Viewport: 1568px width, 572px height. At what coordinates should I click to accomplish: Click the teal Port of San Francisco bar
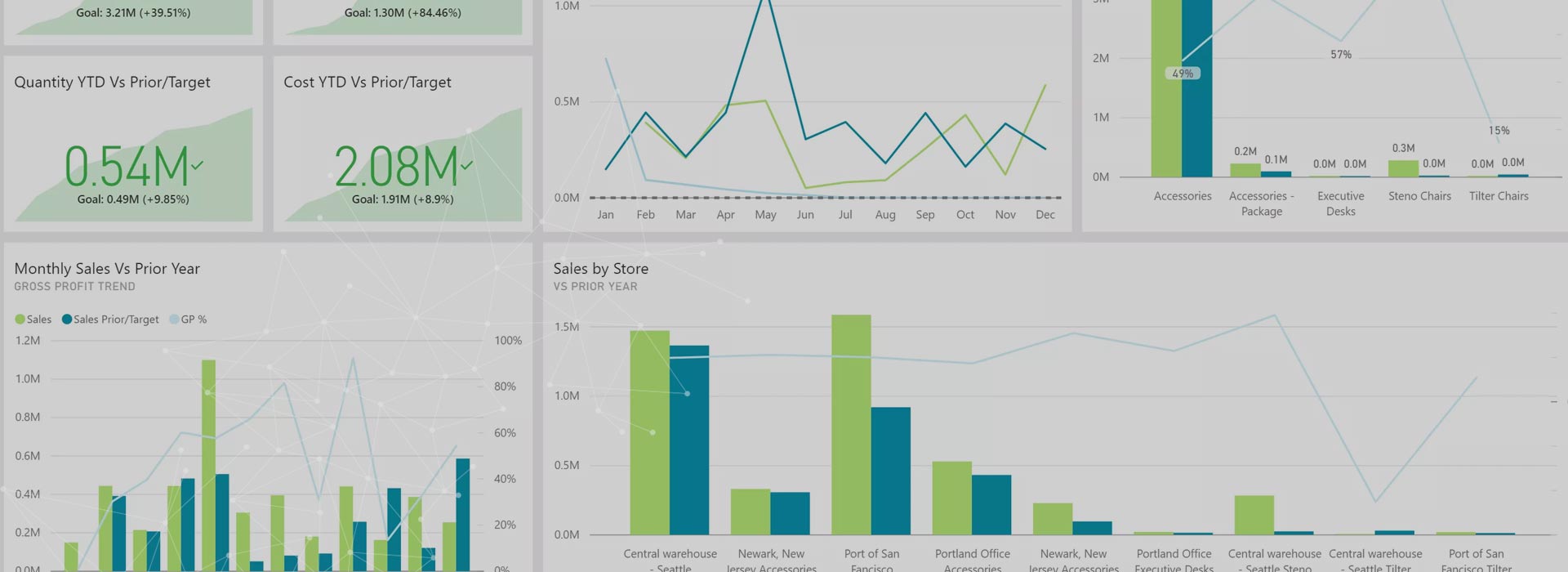click(x=890, y=471)
